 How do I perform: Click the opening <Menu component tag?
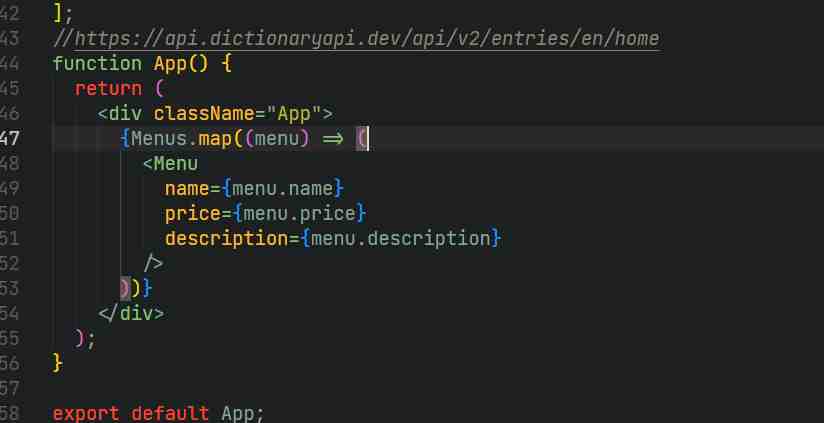[170, 163]
